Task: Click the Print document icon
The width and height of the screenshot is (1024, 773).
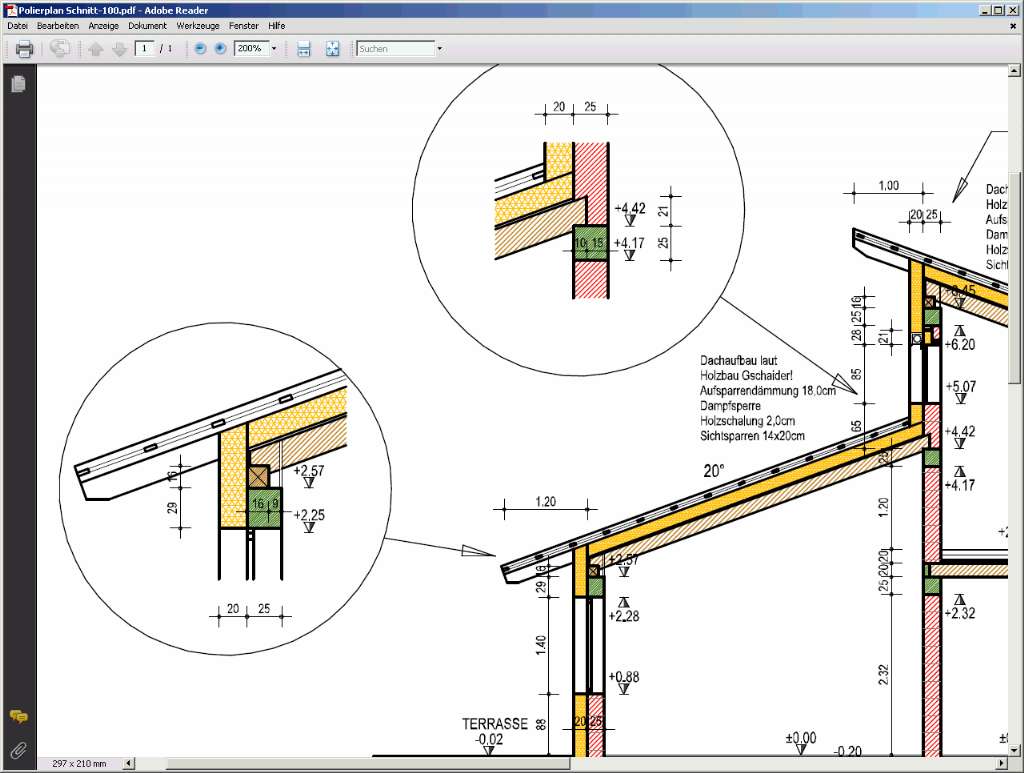Action: [24, 49]
